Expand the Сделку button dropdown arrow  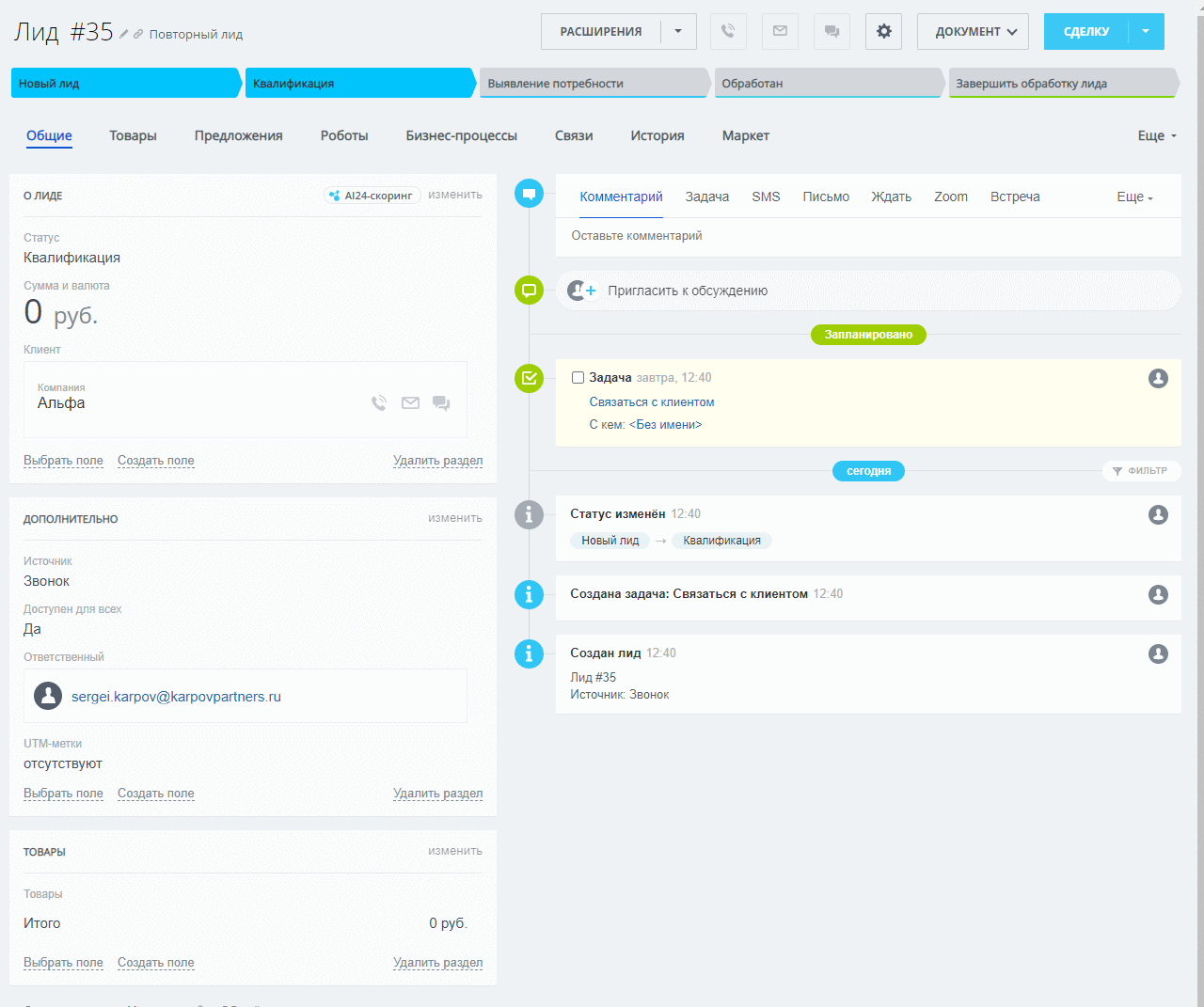(1146, 31)
